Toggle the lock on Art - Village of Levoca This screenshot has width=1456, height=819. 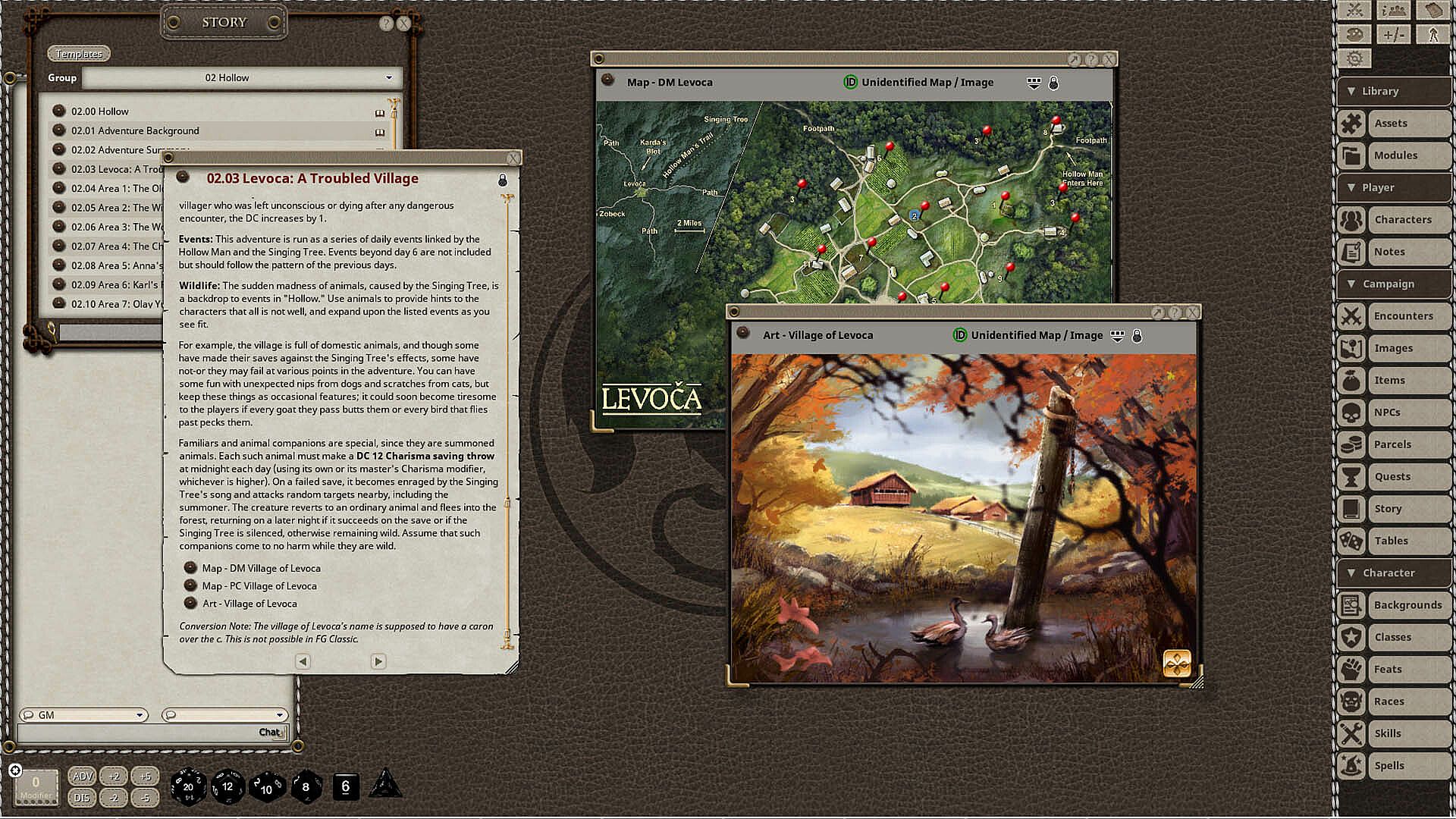(1137, 336)
